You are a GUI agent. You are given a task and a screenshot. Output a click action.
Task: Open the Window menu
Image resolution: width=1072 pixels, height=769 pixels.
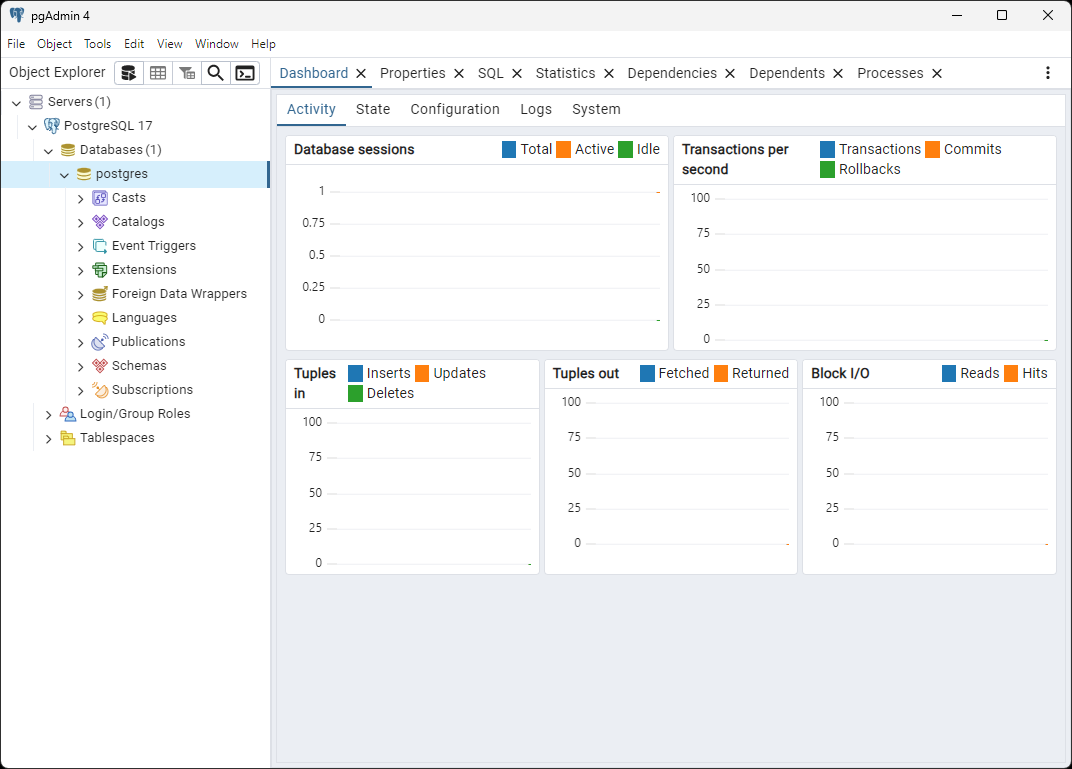[x=217, y=44]
